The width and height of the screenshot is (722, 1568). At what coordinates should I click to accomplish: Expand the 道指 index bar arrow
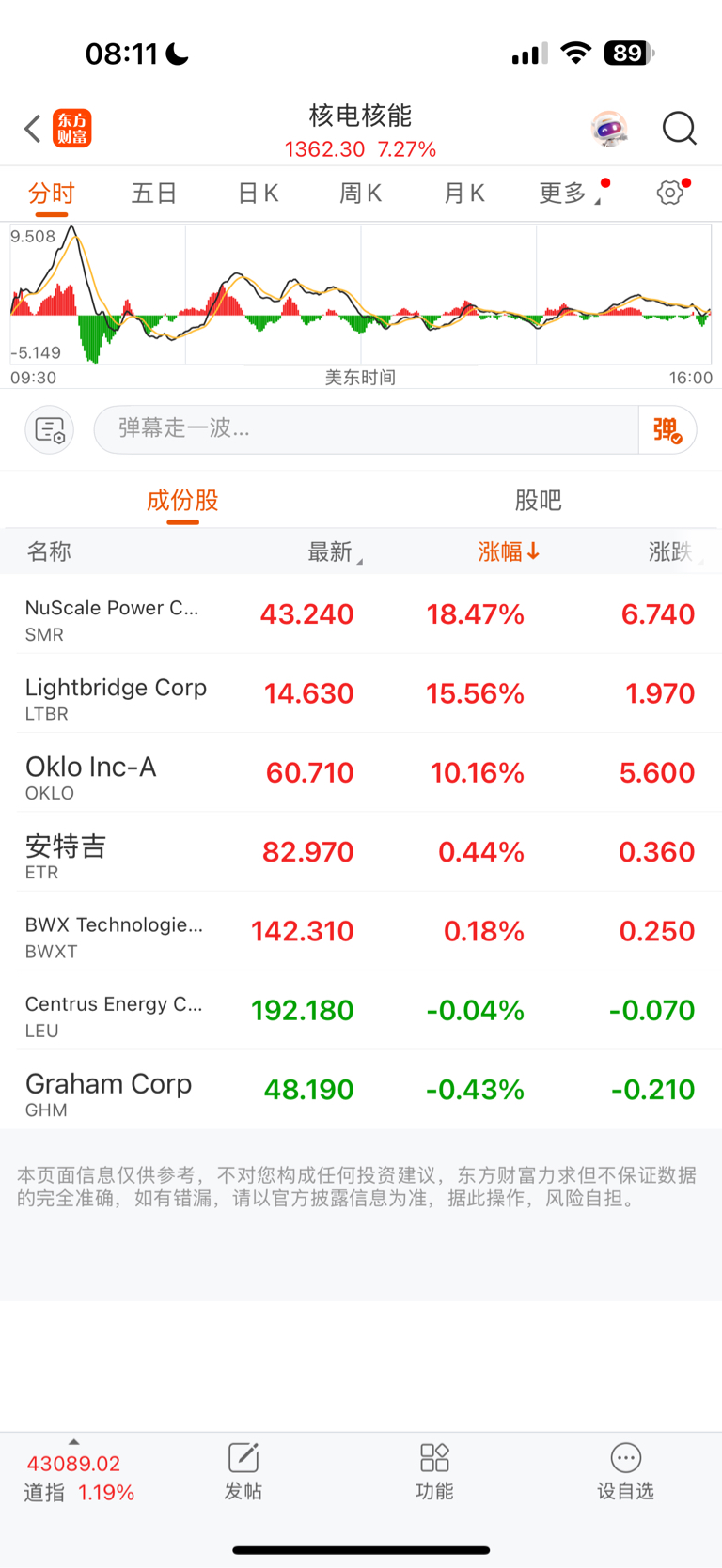pos(74,1442)
